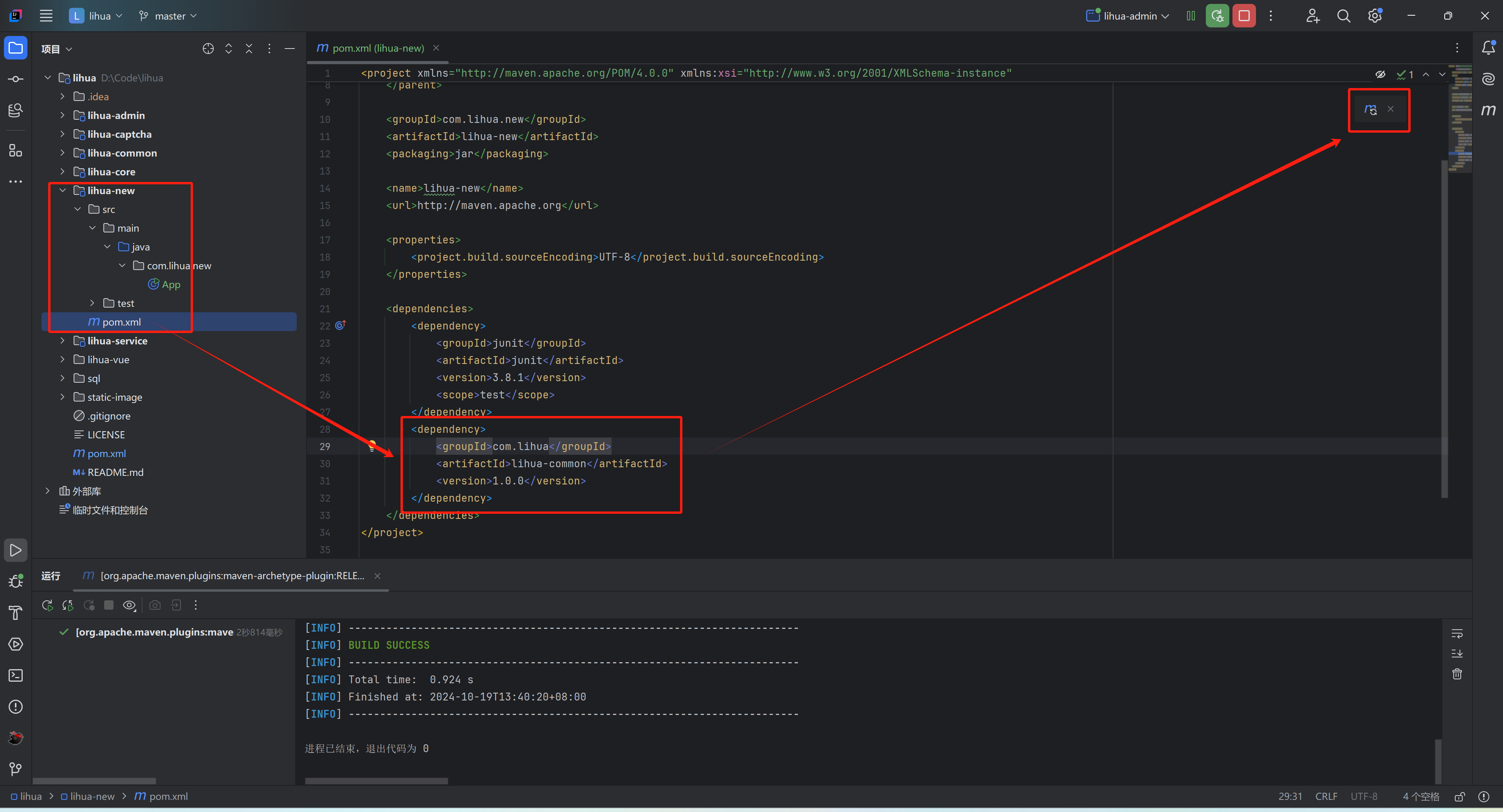Click the CRLF line separator indicator

1326,796
